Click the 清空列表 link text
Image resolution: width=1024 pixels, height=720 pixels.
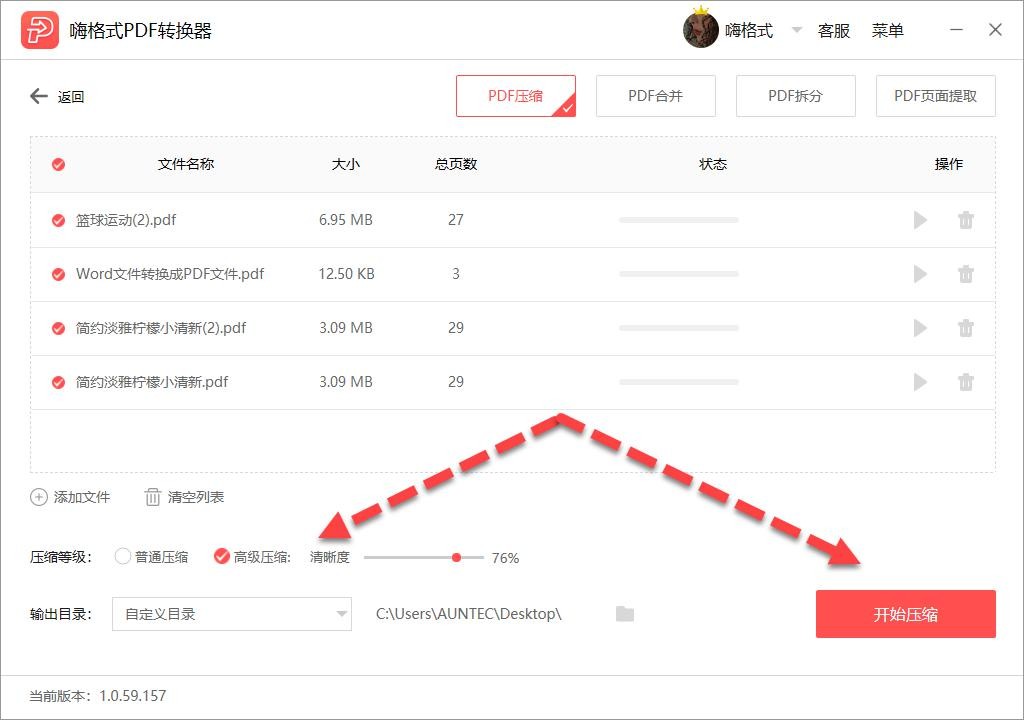click(196, 497)
